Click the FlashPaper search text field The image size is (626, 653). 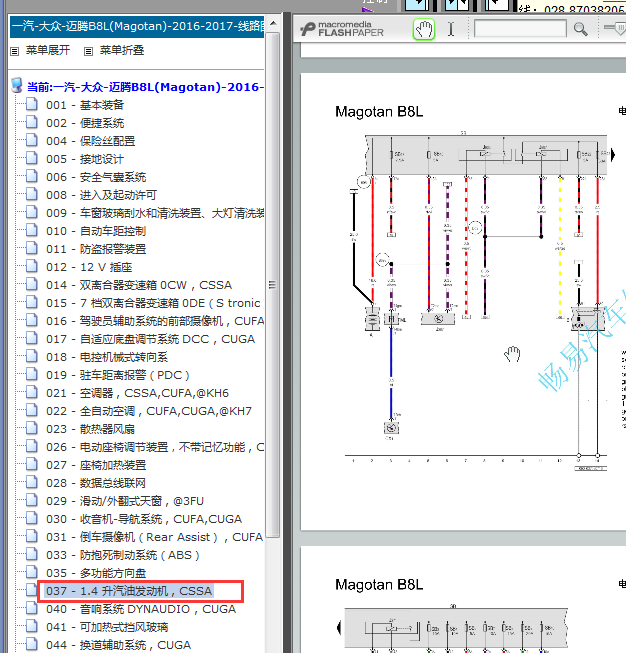click(520, 29)
